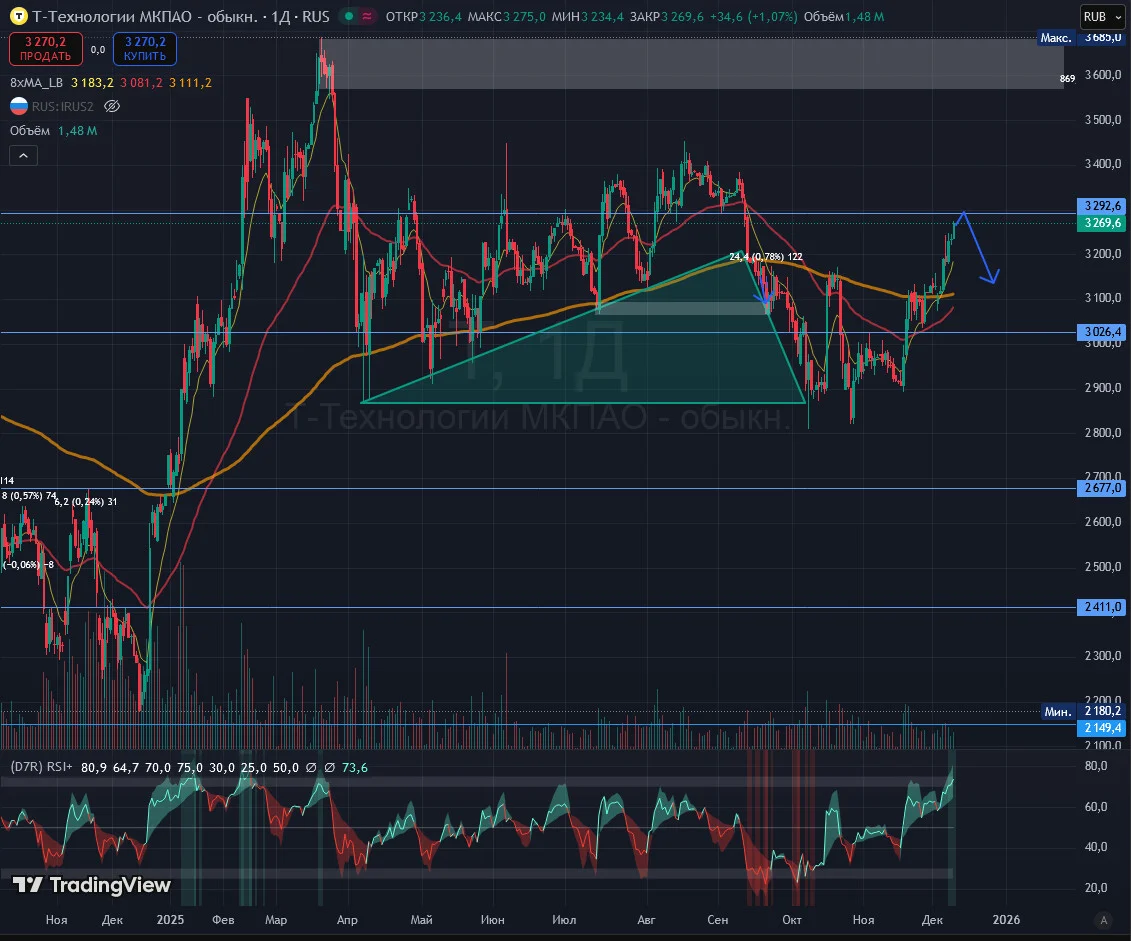Click the spread value 0,0 between buttons
Screen dimensions: 1131x941
coord(97,50)
